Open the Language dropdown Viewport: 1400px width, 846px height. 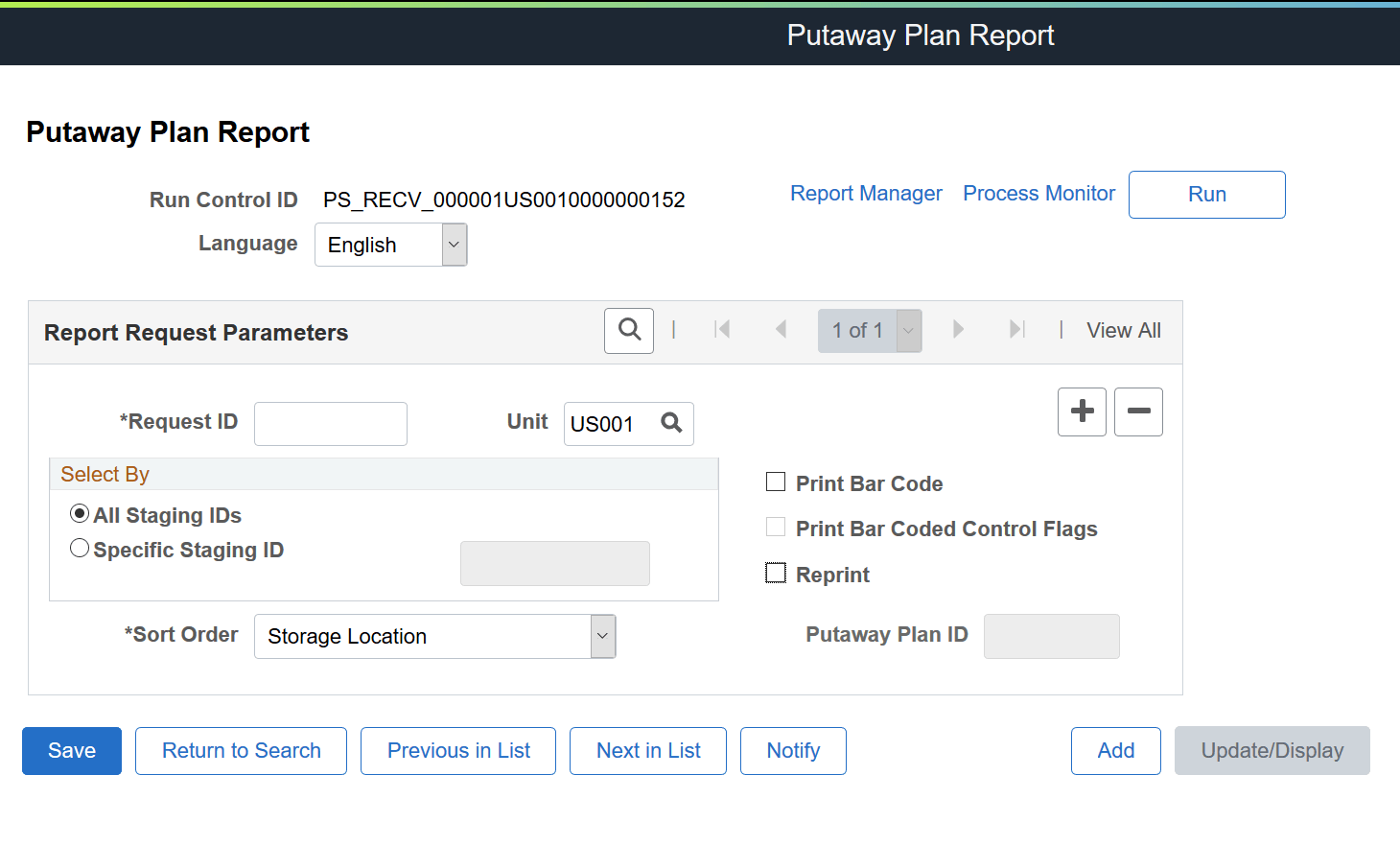453,245
